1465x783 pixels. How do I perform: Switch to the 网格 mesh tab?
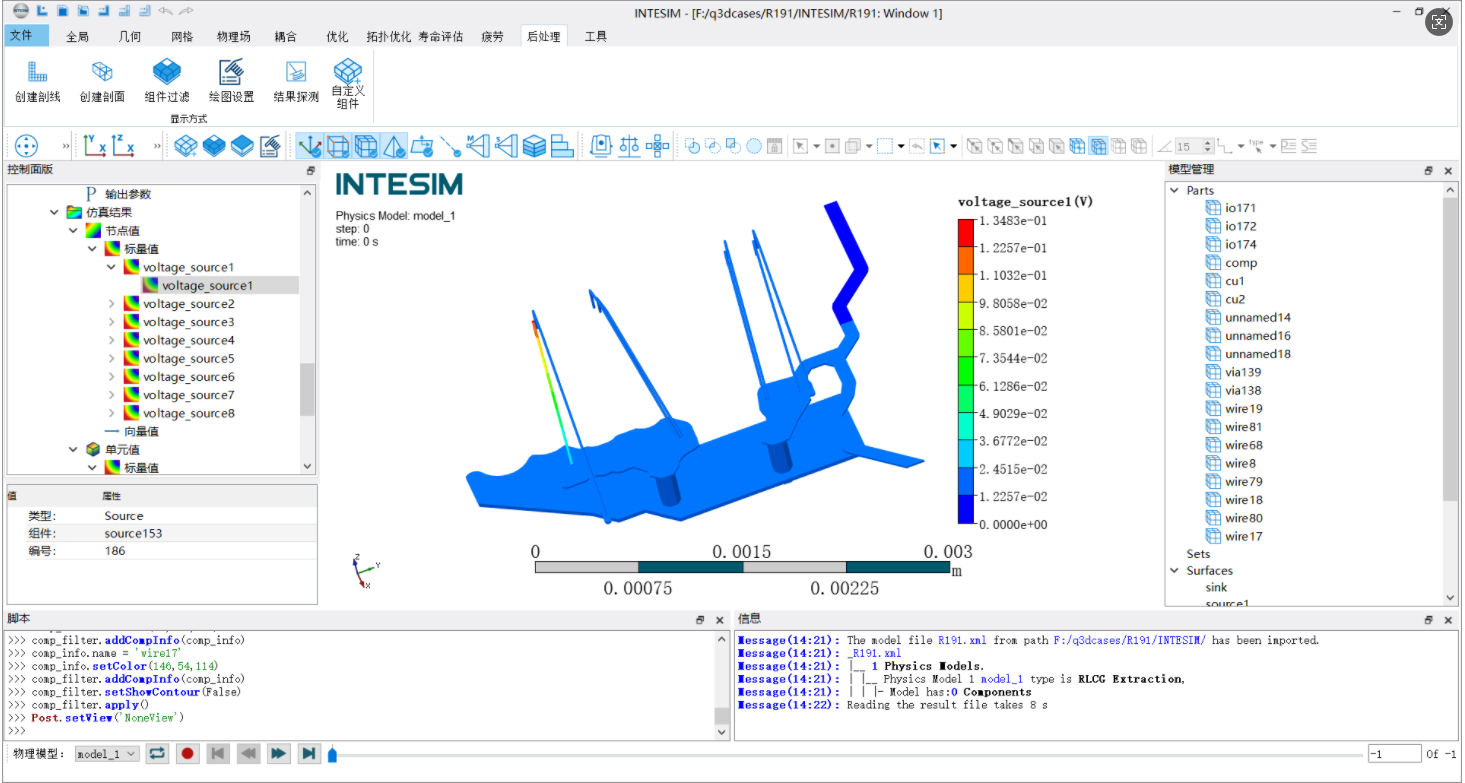[182, 37]
